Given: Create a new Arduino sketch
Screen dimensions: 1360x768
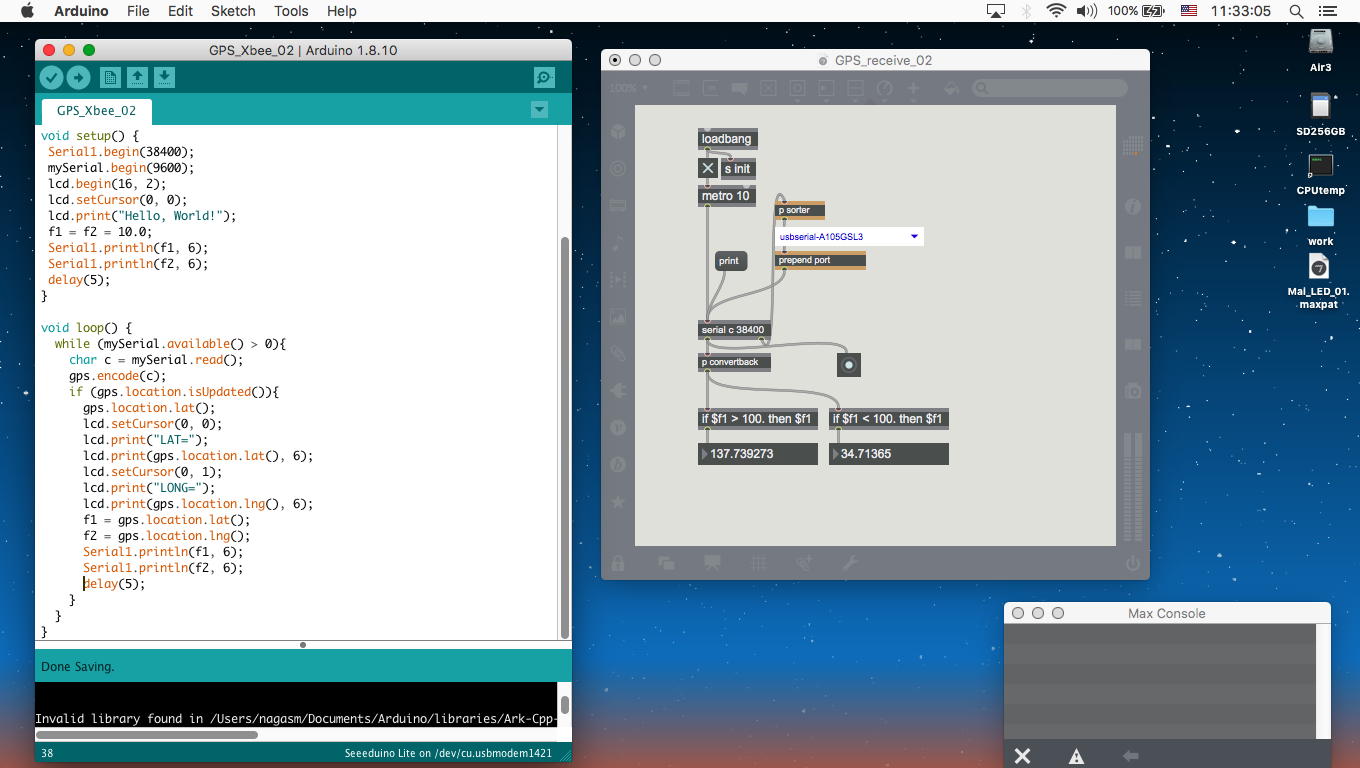Looking at the screenshot, I should 110,78.
